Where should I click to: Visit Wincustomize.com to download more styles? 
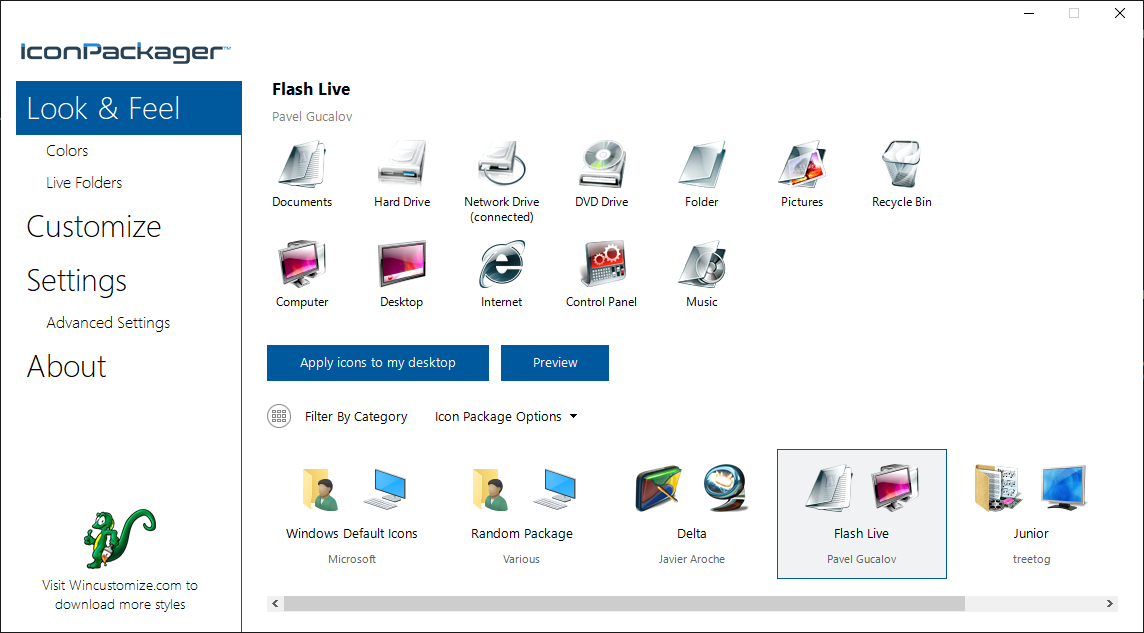coord(120,594)
